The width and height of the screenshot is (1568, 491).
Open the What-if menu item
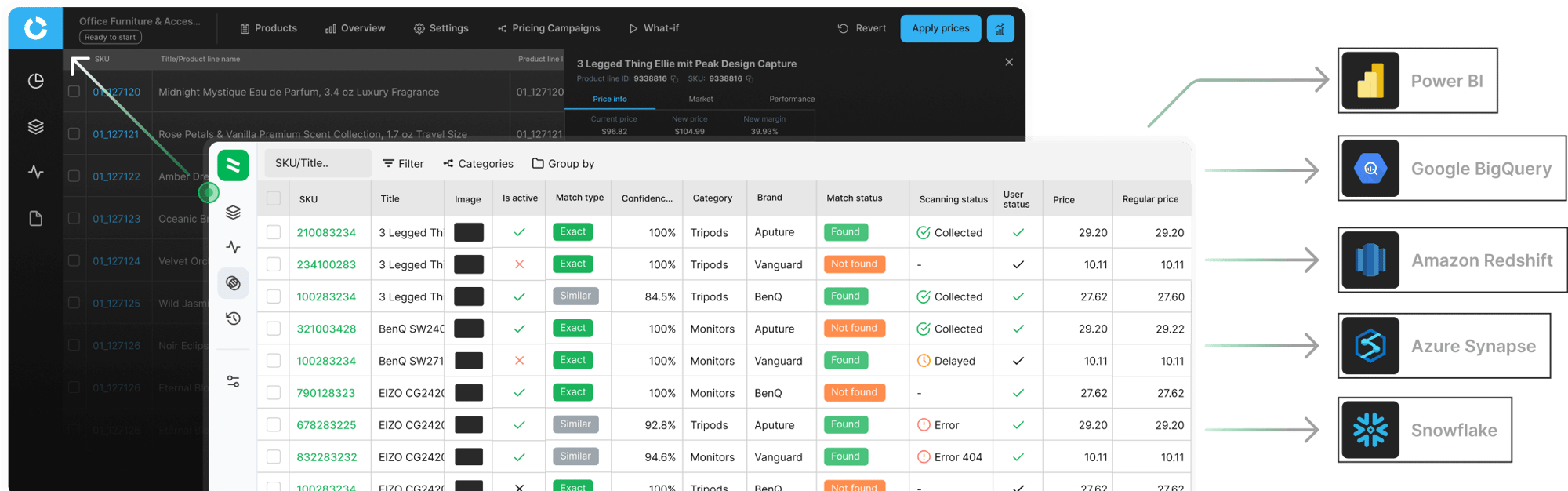point(654,28)
